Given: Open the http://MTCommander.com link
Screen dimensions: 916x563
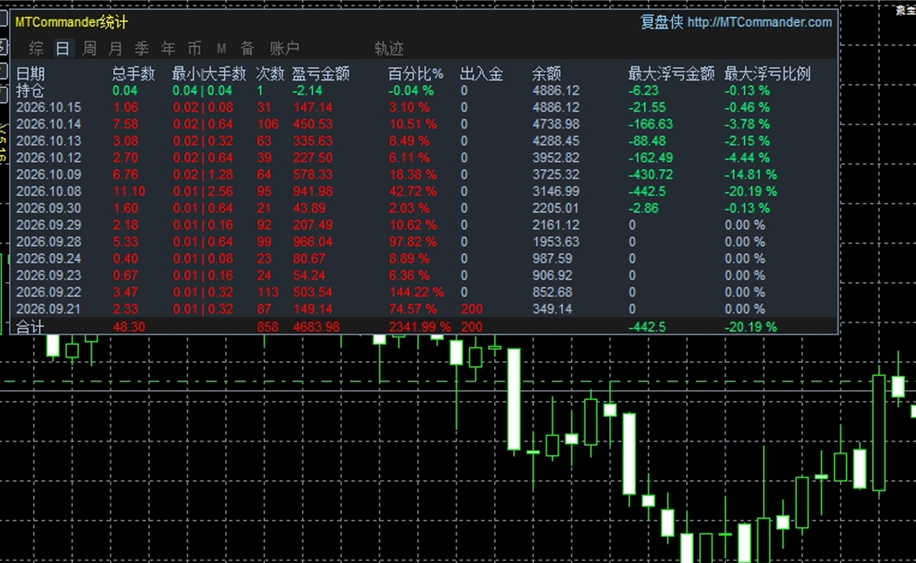Looking at the screenshot, I should [x=759, y=22].
